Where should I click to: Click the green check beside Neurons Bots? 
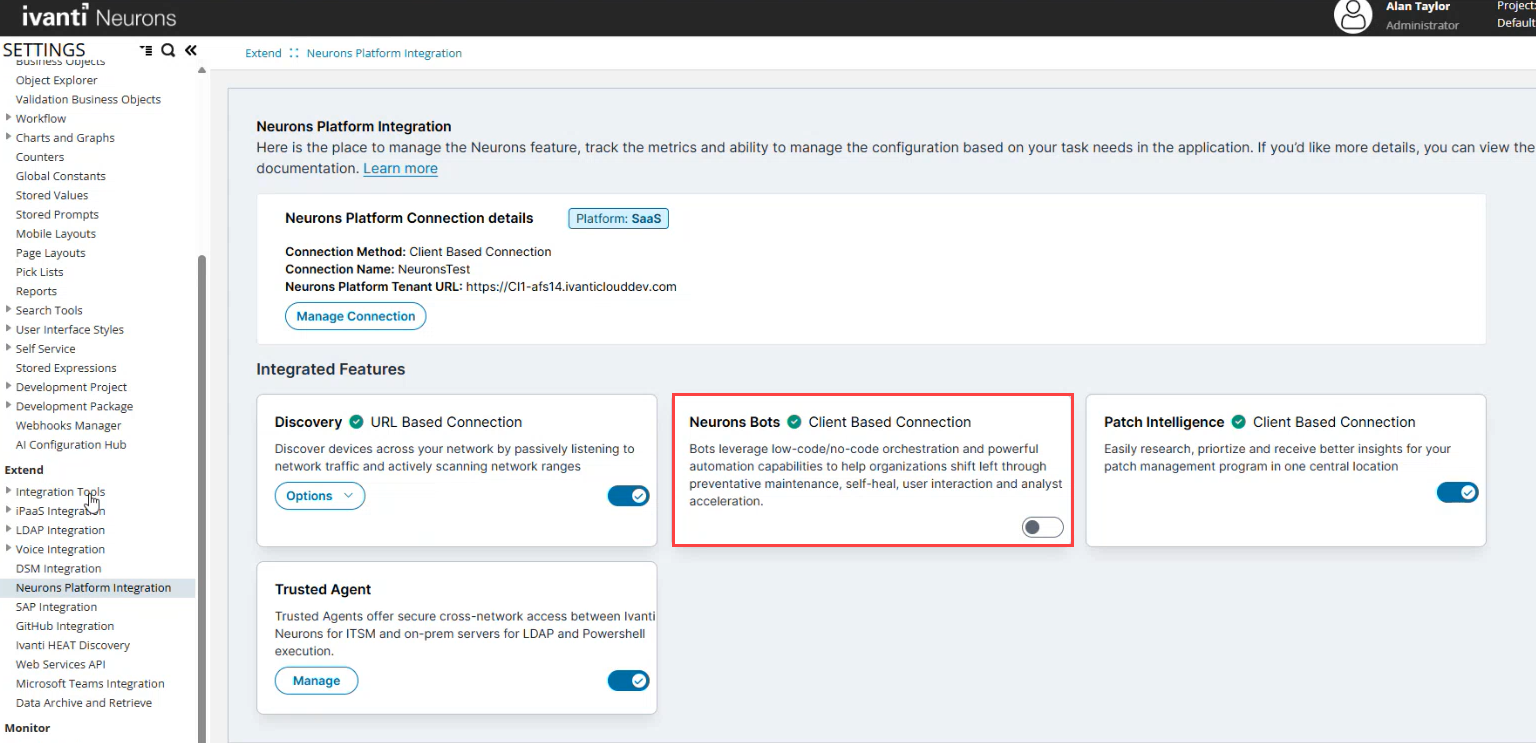(x=794, y=422)
